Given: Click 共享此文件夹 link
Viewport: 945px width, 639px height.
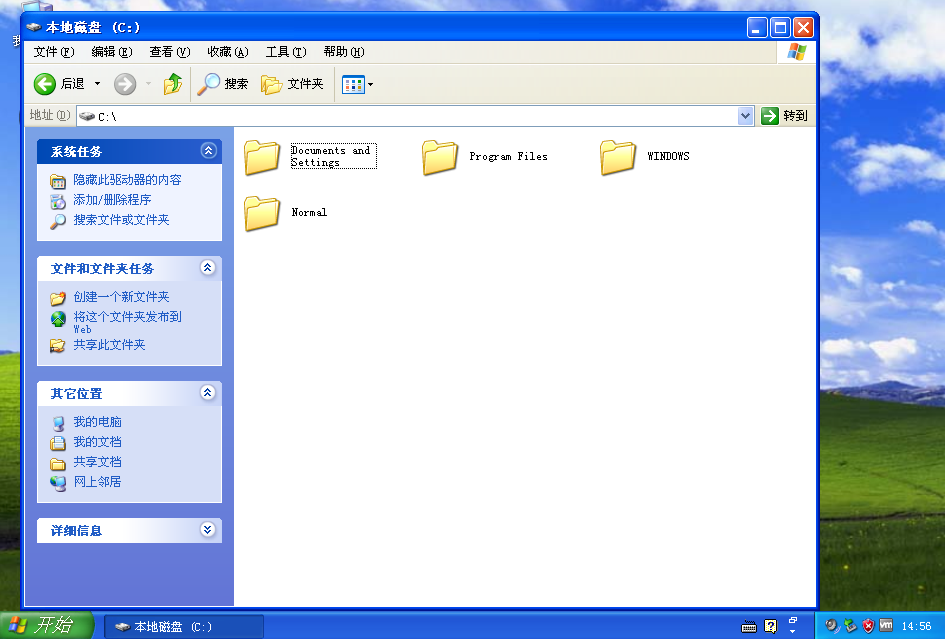Looking at the screenshot, I should (109, 345).
